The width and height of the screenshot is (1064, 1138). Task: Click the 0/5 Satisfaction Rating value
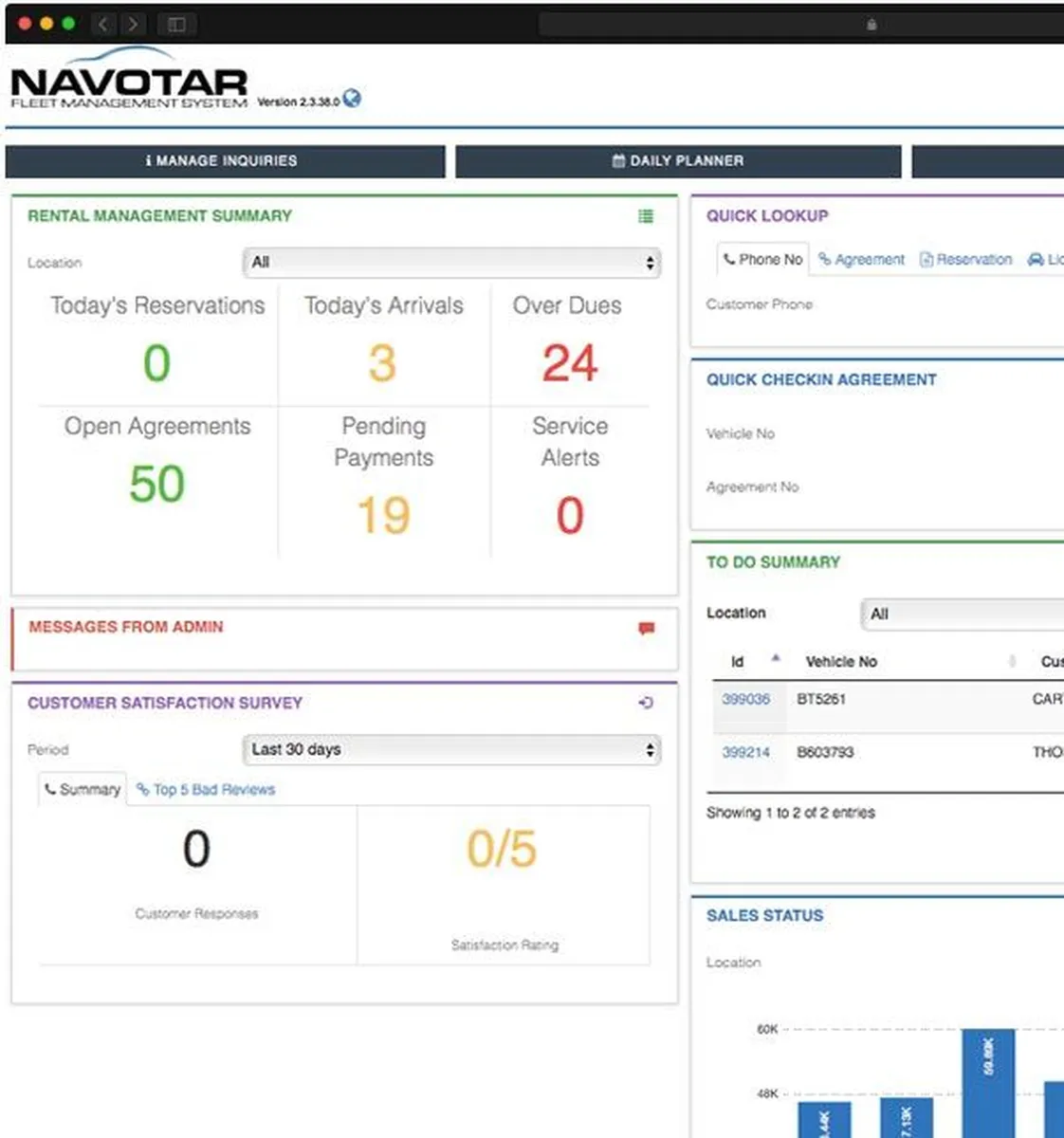pyautogui.click(x=502, y=849)
